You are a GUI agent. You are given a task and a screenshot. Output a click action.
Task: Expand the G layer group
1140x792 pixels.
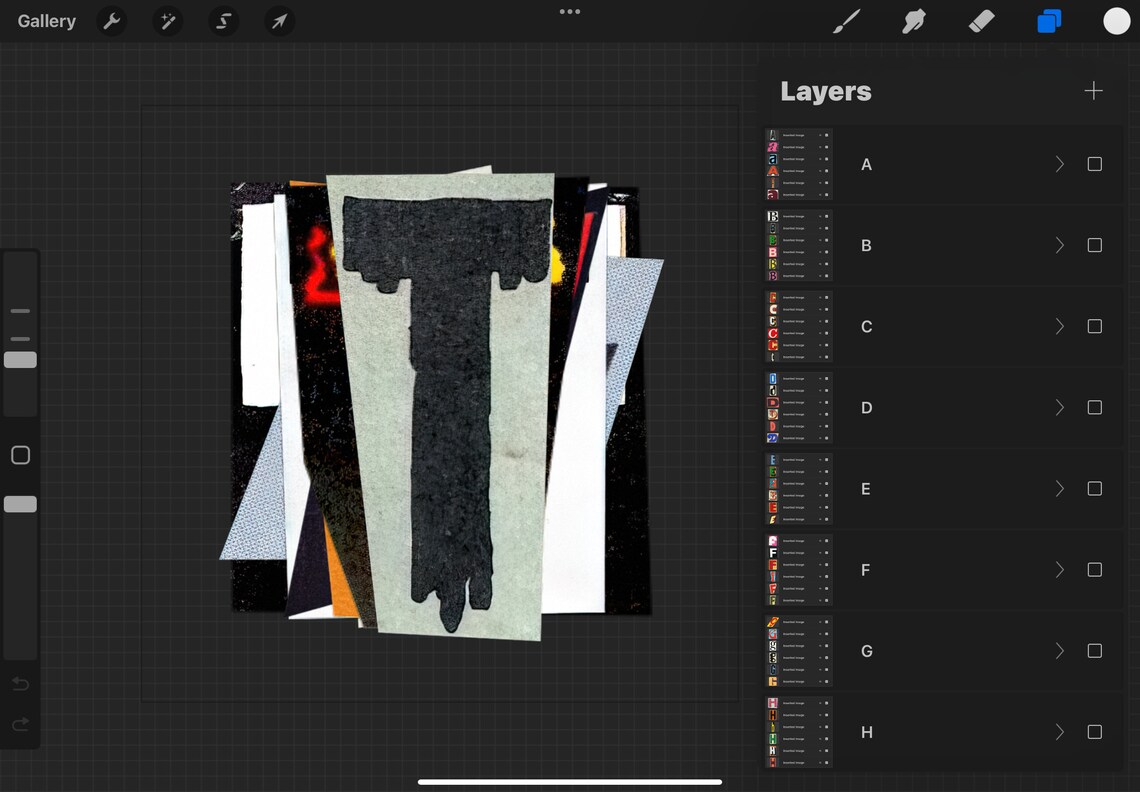coord(1059,650)
